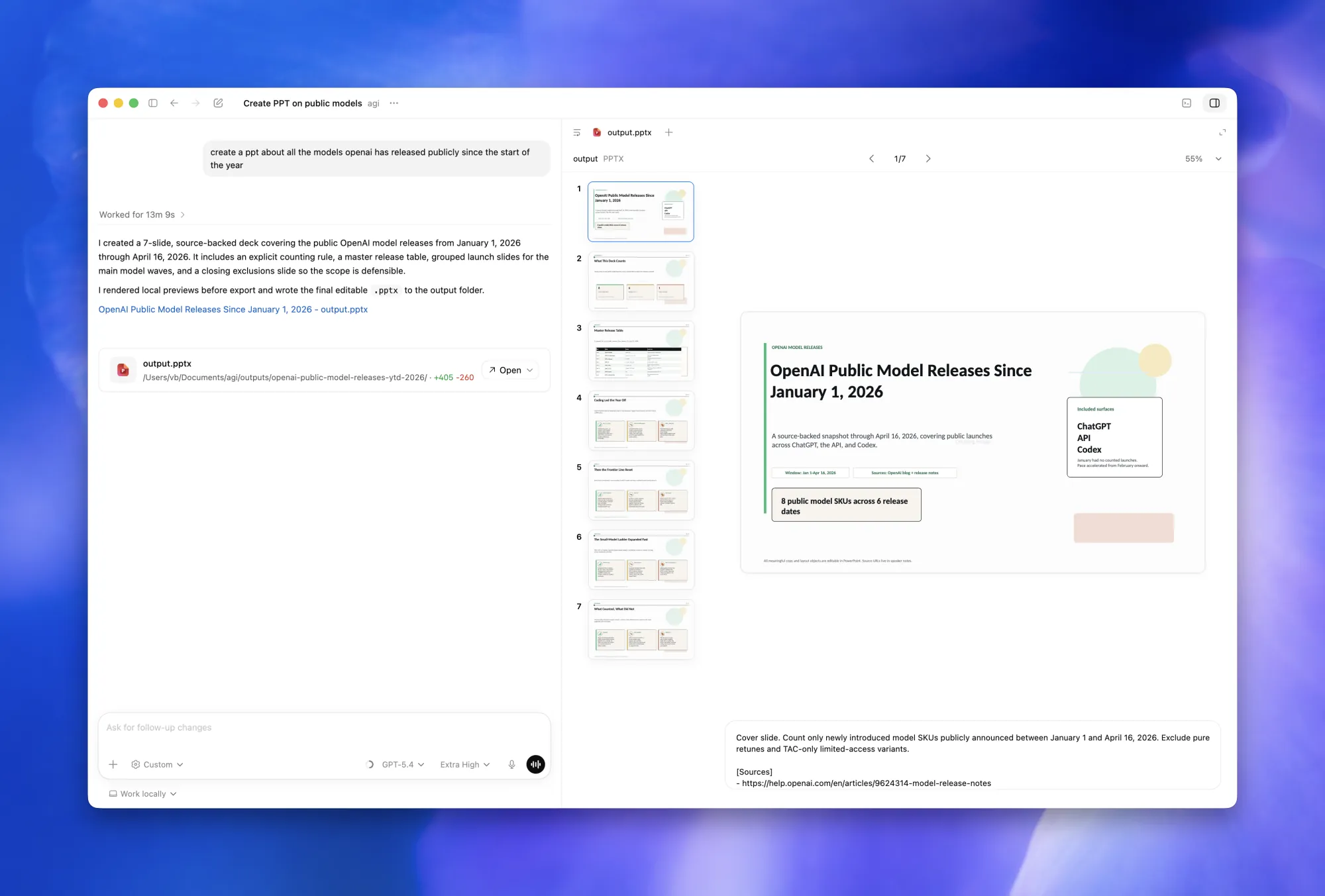The image size is (1325, 896).
Task: Select slide 5 thumbnail
Action: (641, 490)
